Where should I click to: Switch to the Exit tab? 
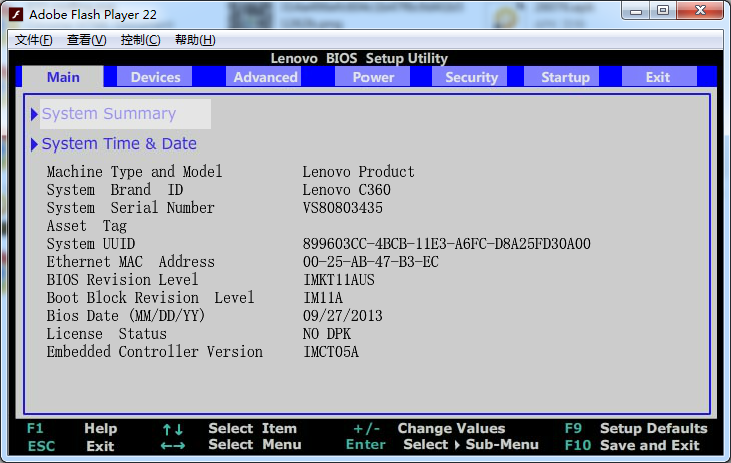657,77
